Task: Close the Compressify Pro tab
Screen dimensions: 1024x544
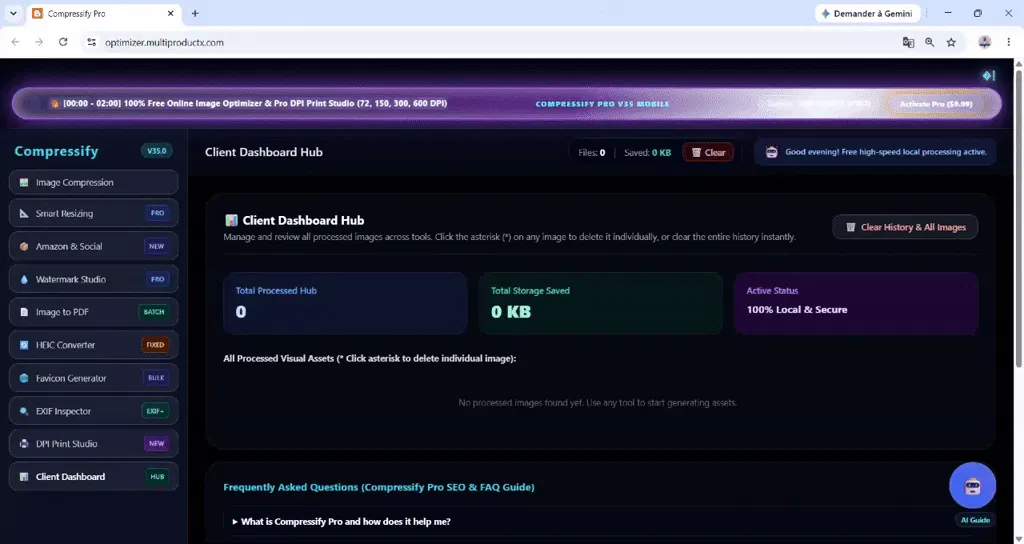Action: (170, 13)
